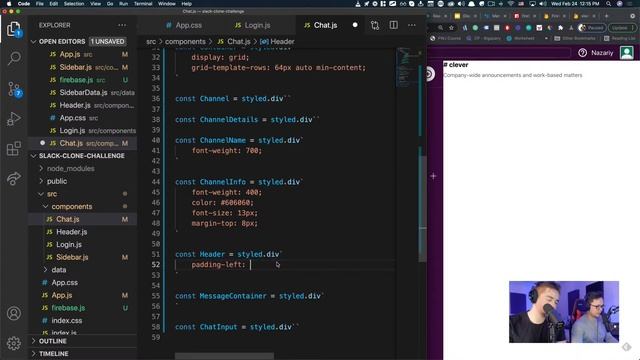The height and width of the screenshot is (360, 640).
Task: Open Manage gear icon in activity bar
Action: [14, 343]
